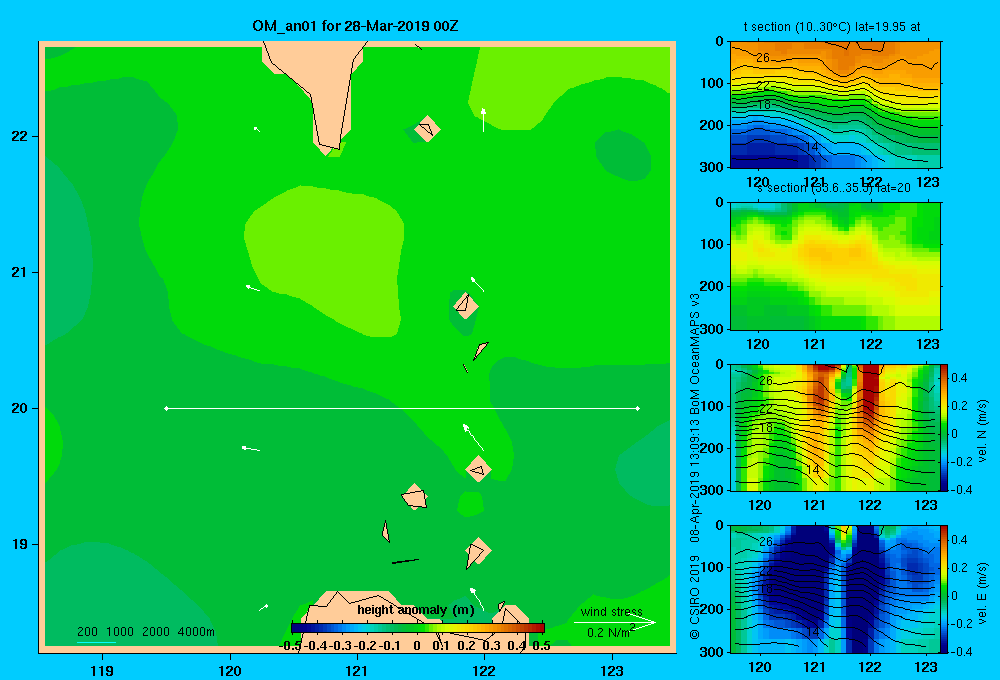Click the "14" contour label in the temperature section
The width and height of the screenshot is (1000, 680).
pyautogui.click(x=811, y=147)
